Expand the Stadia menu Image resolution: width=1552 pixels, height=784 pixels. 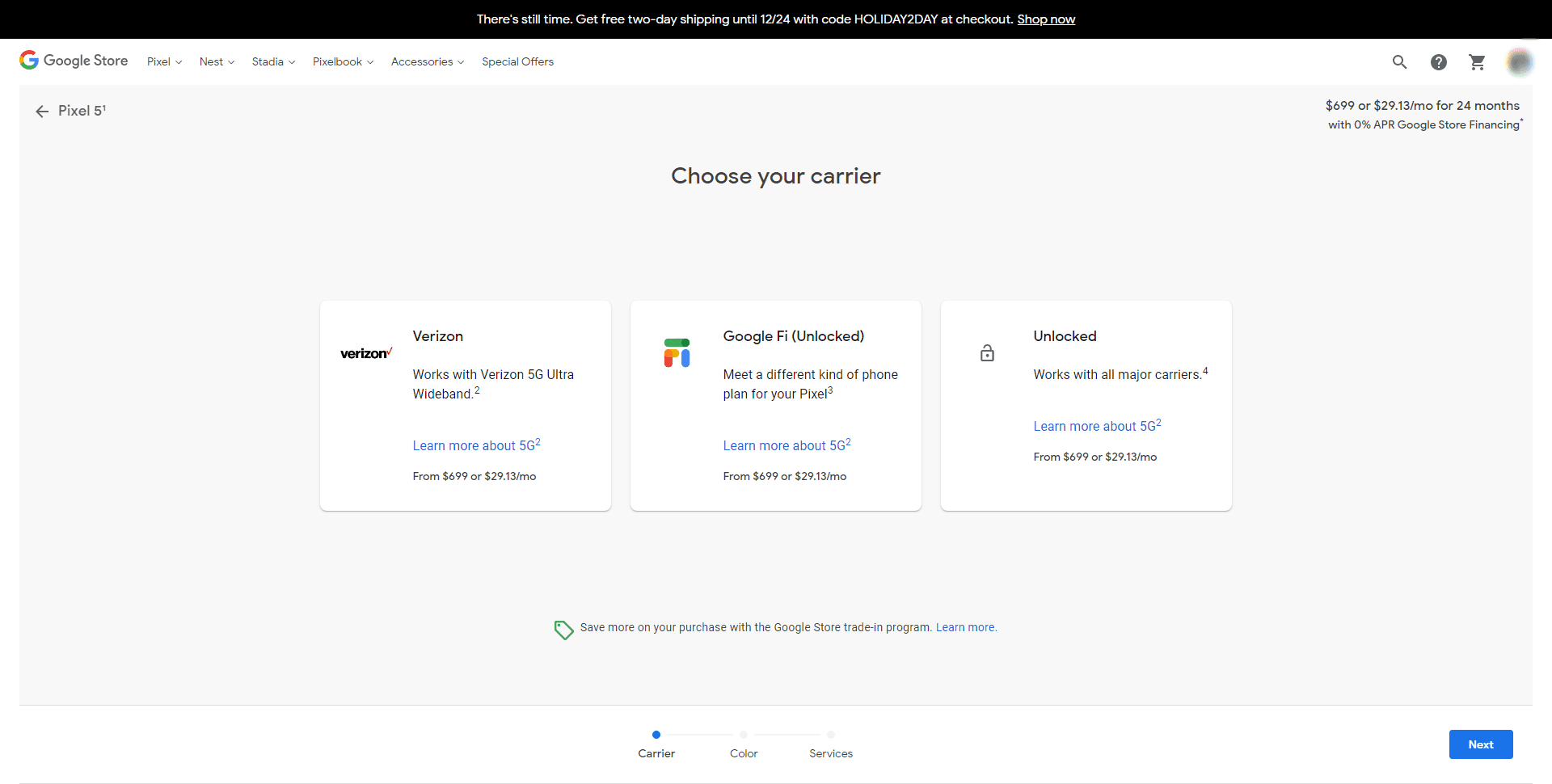273,61
